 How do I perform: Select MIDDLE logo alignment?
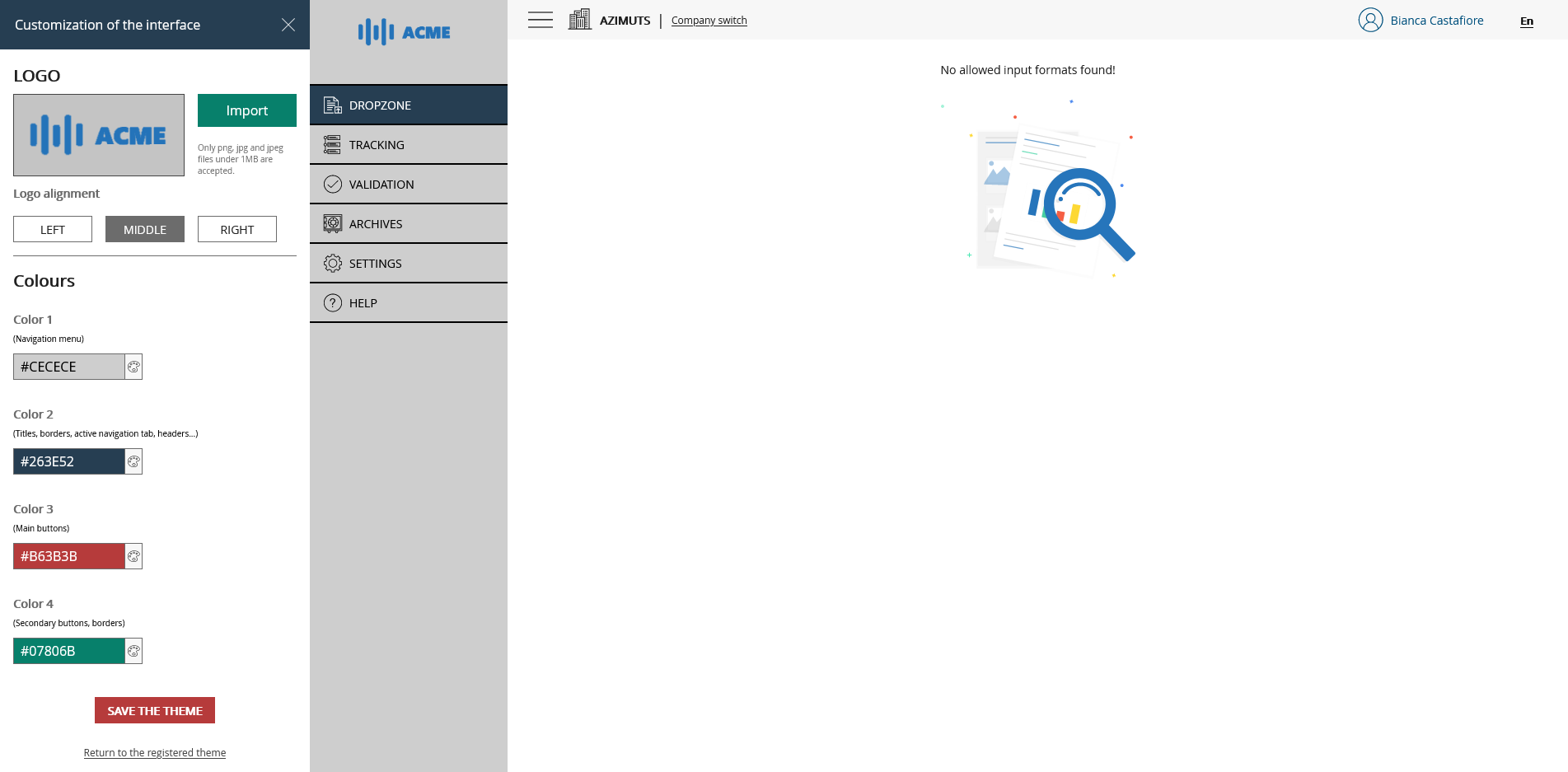(144, 229)
